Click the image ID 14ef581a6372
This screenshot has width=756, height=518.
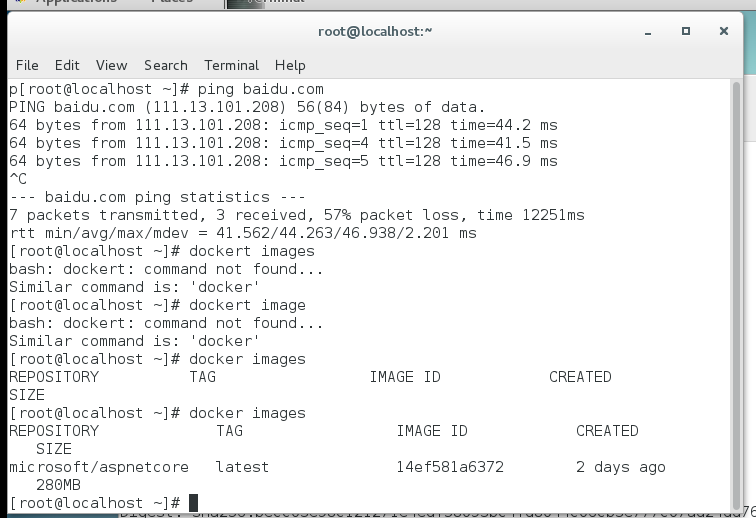coord(450,467)
